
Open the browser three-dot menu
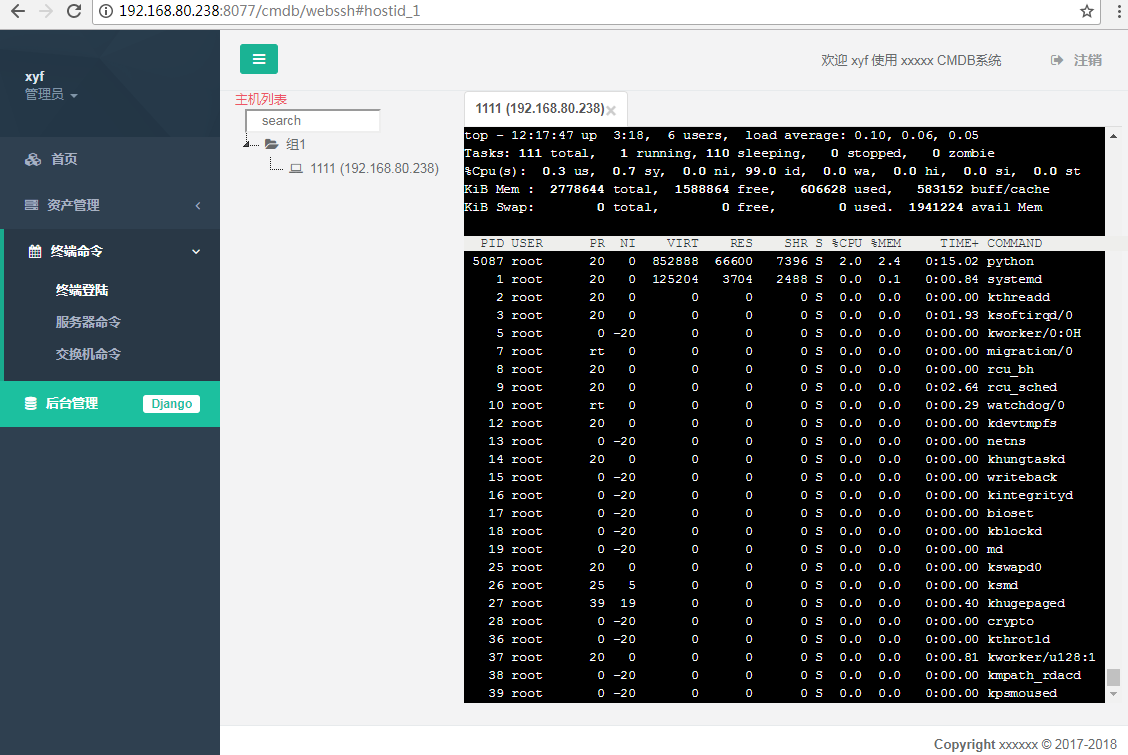tap(1119, 12)
